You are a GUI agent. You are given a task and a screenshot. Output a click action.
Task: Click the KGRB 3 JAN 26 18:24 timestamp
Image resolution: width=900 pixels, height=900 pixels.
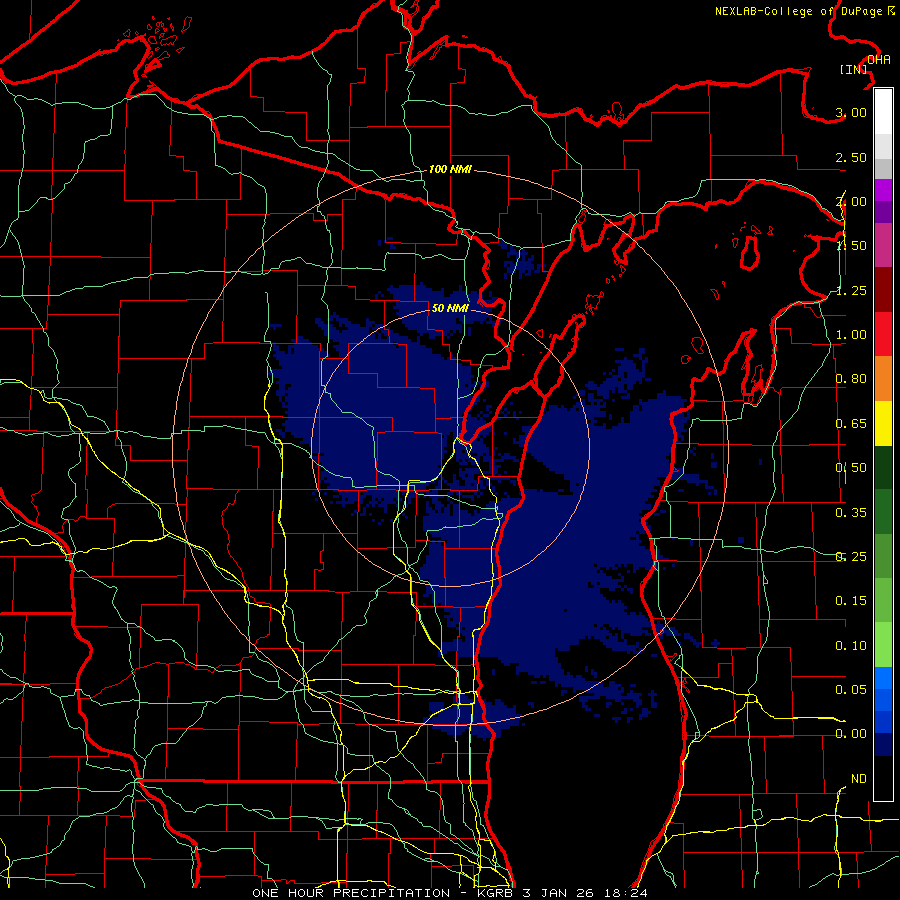(562, 893)
